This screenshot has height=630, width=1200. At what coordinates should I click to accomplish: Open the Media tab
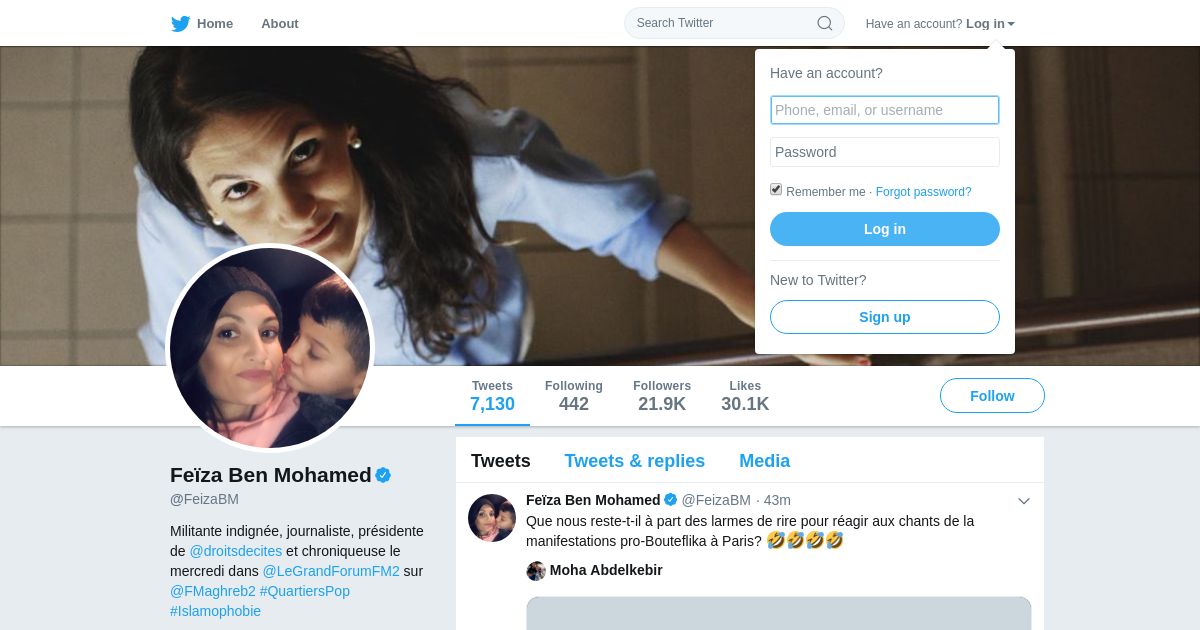coord(764,461)
